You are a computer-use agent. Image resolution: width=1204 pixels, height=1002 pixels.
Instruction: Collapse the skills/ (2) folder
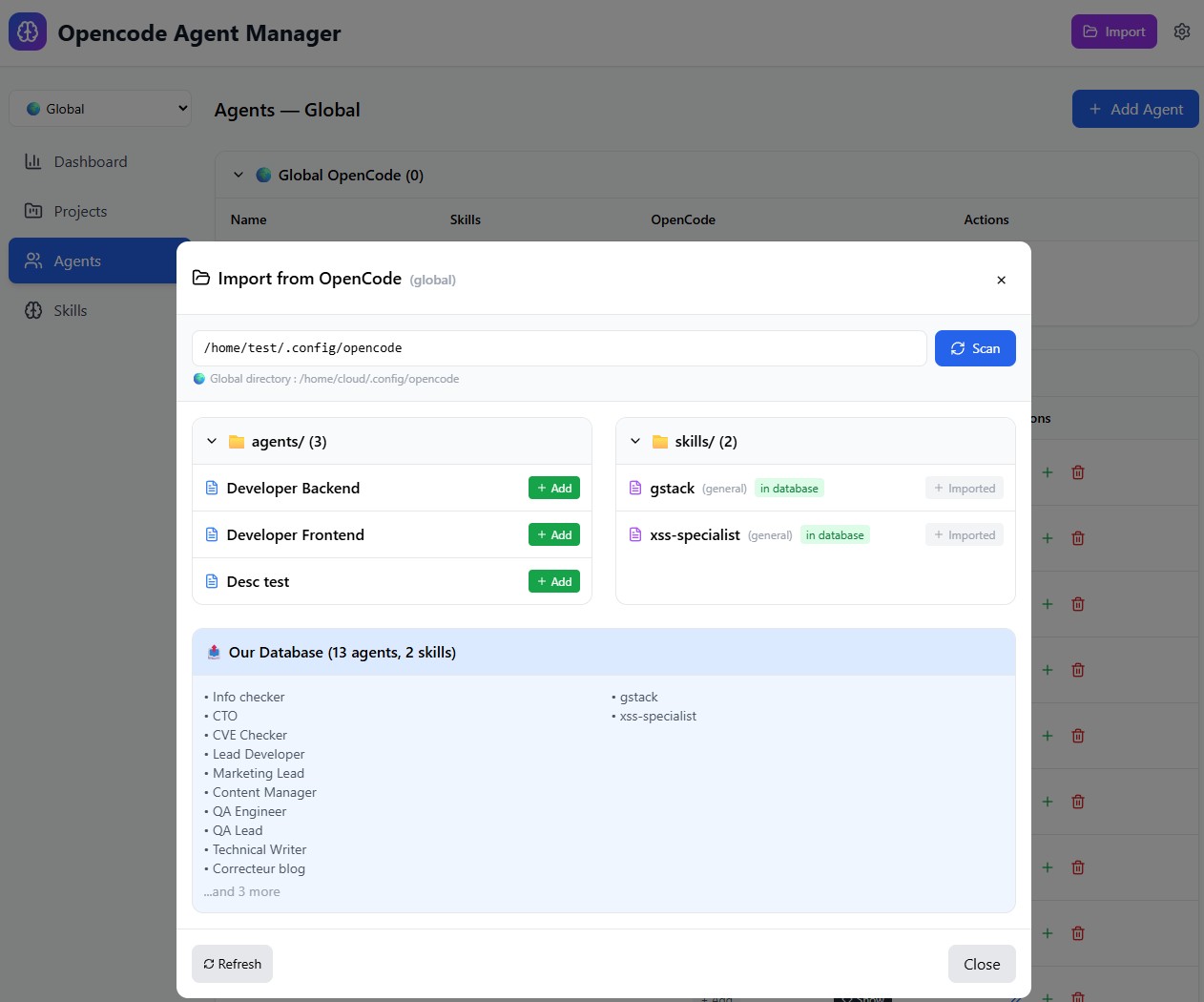coord(635,441)
